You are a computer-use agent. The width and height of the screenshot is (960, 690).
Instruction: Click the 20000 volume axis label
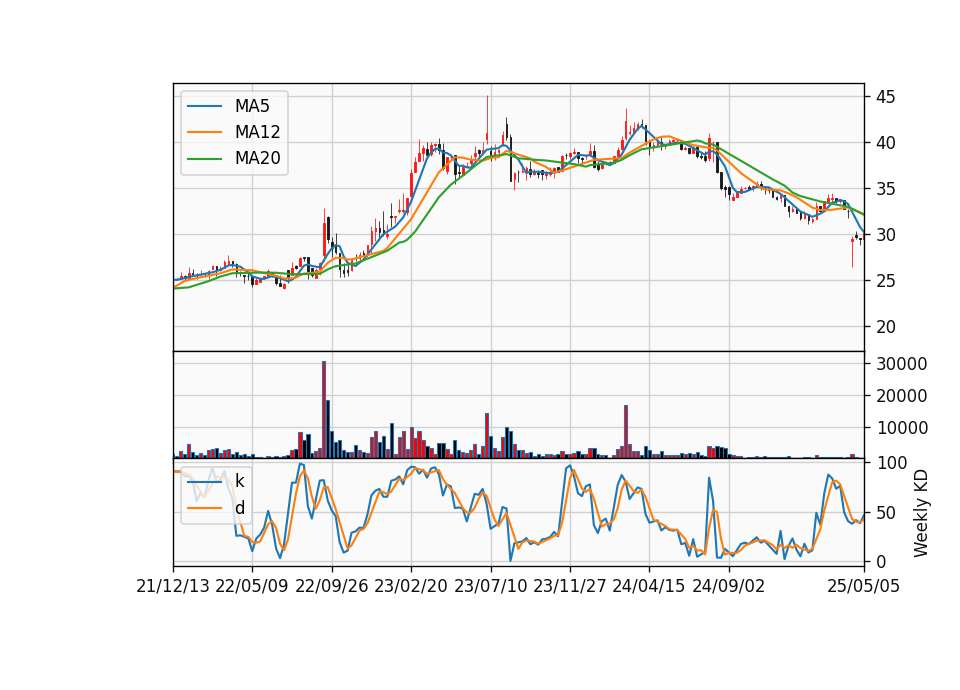902,396
